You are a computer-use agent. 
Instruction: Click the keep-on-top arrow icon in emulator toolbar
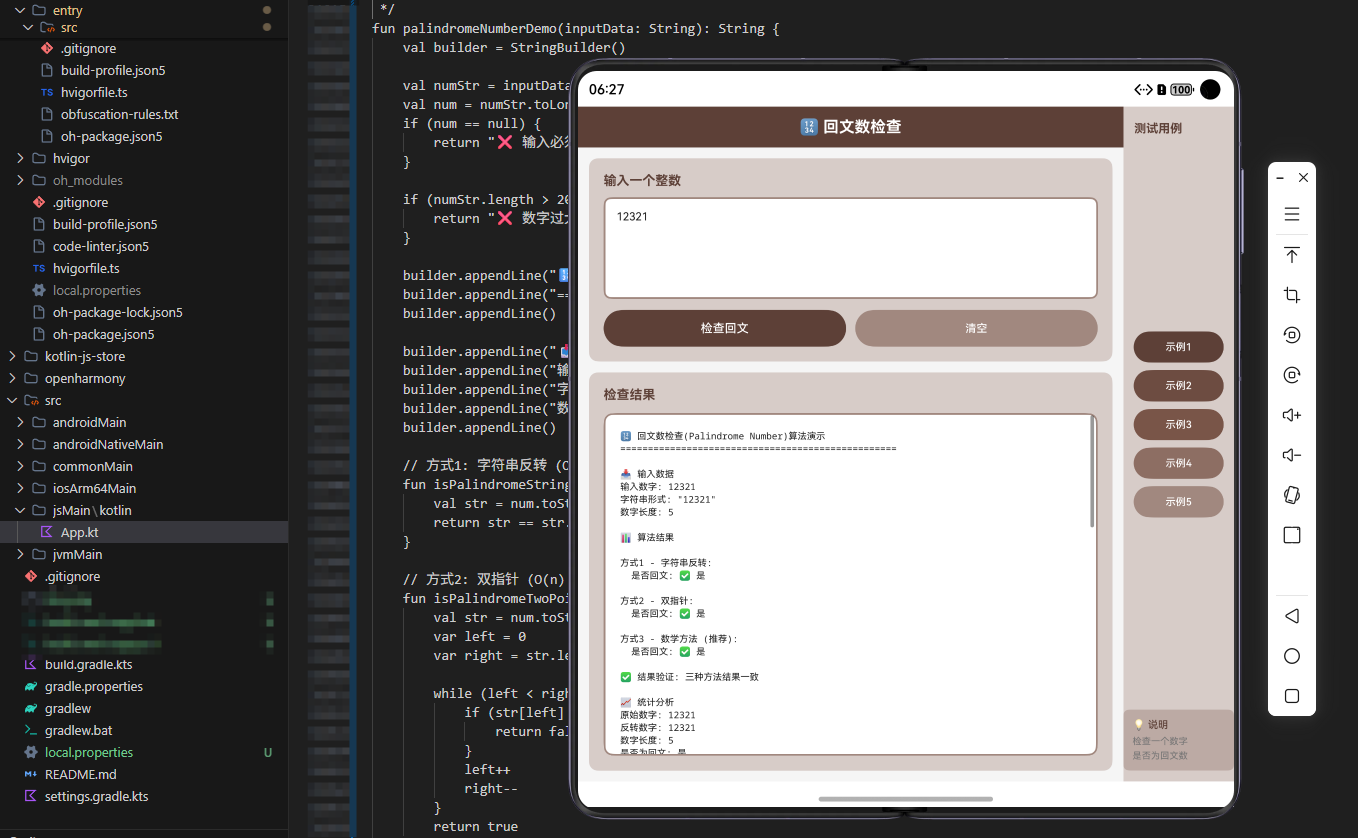click(1292, 255)
